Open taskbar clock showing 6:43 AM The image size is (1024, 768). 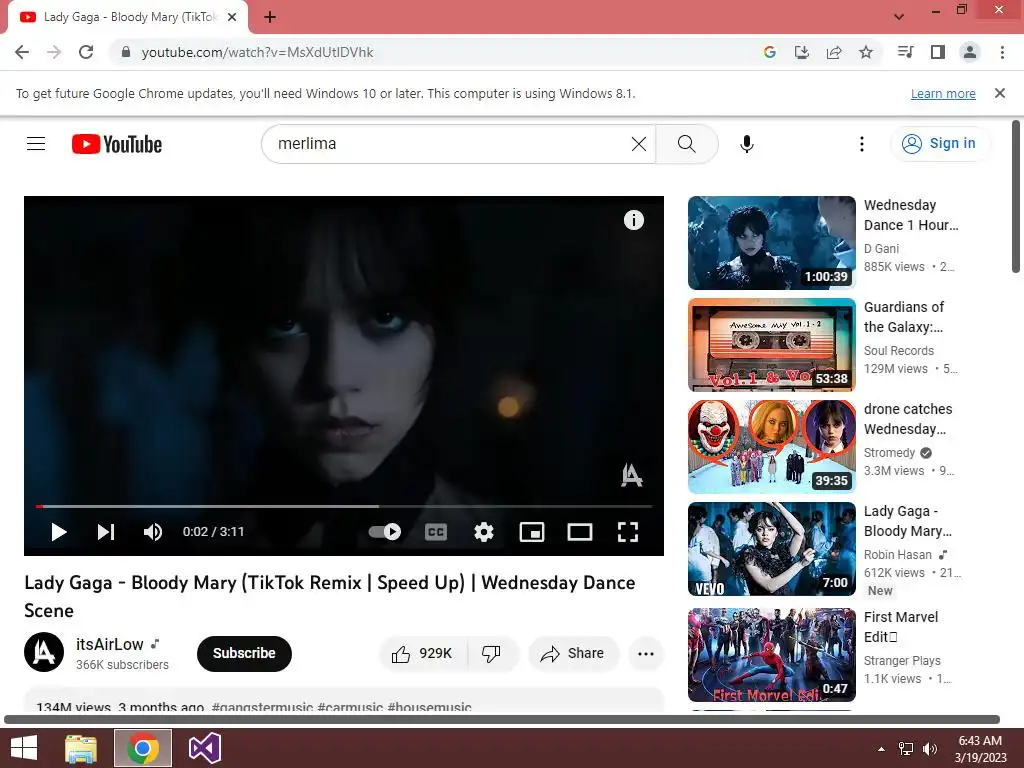980,749
